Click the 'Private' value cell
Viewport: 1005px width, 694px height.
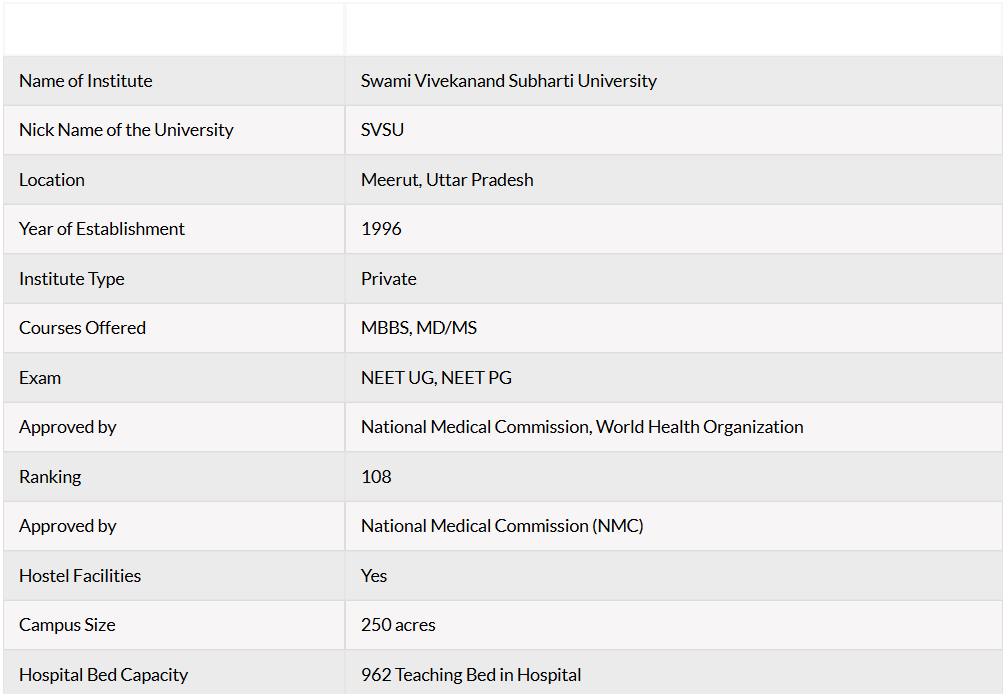pyautogui.click(x=674, y=279)
